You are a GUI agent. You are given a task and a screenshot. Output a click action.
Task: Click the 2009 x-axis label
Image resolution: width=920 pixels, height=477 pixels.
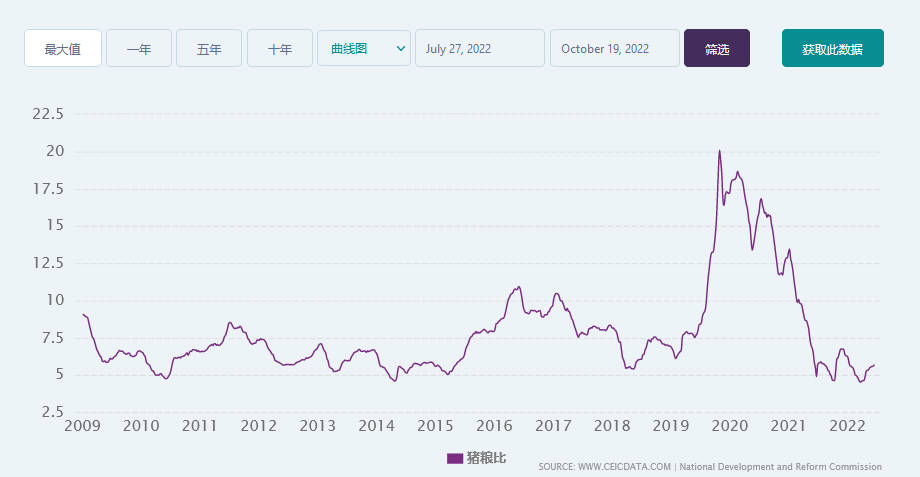tap(82, 426)
